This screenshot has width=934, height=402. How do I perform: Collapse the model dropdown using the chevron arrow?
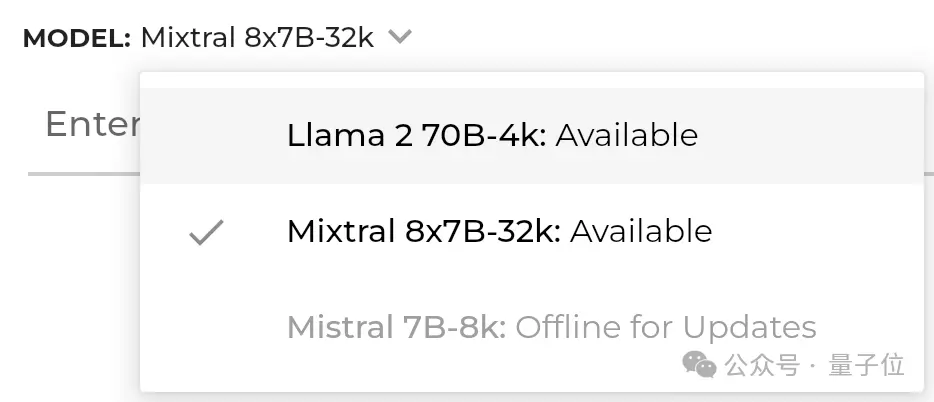tap(400, 38)
